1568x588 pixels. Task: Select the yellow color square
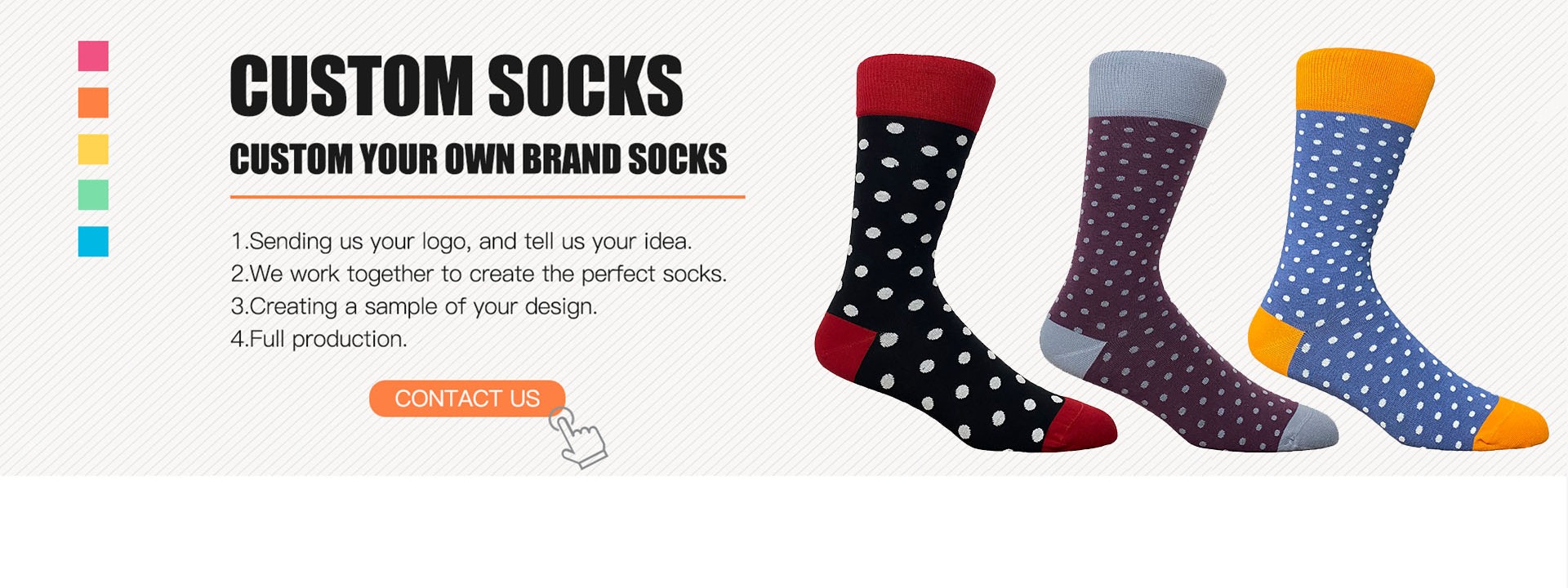pyautogui.click(x=93, y=149)
